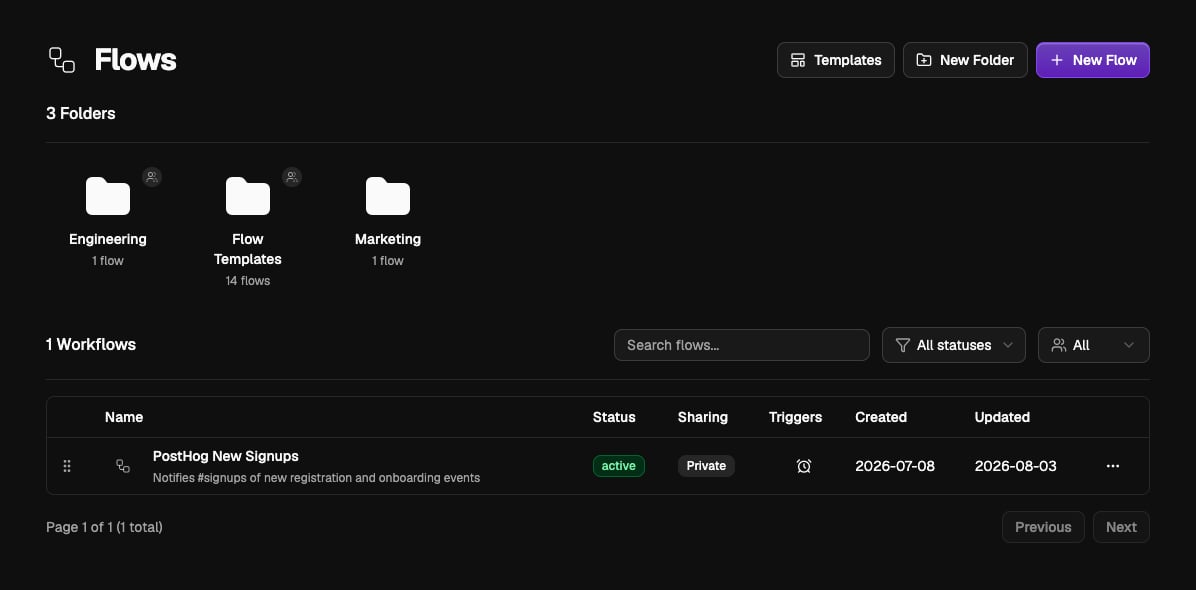This screenshot has width=1196, height=590.
Task: Click the 'Page 1 of 1 (1 total)' text
Action: 104,527
